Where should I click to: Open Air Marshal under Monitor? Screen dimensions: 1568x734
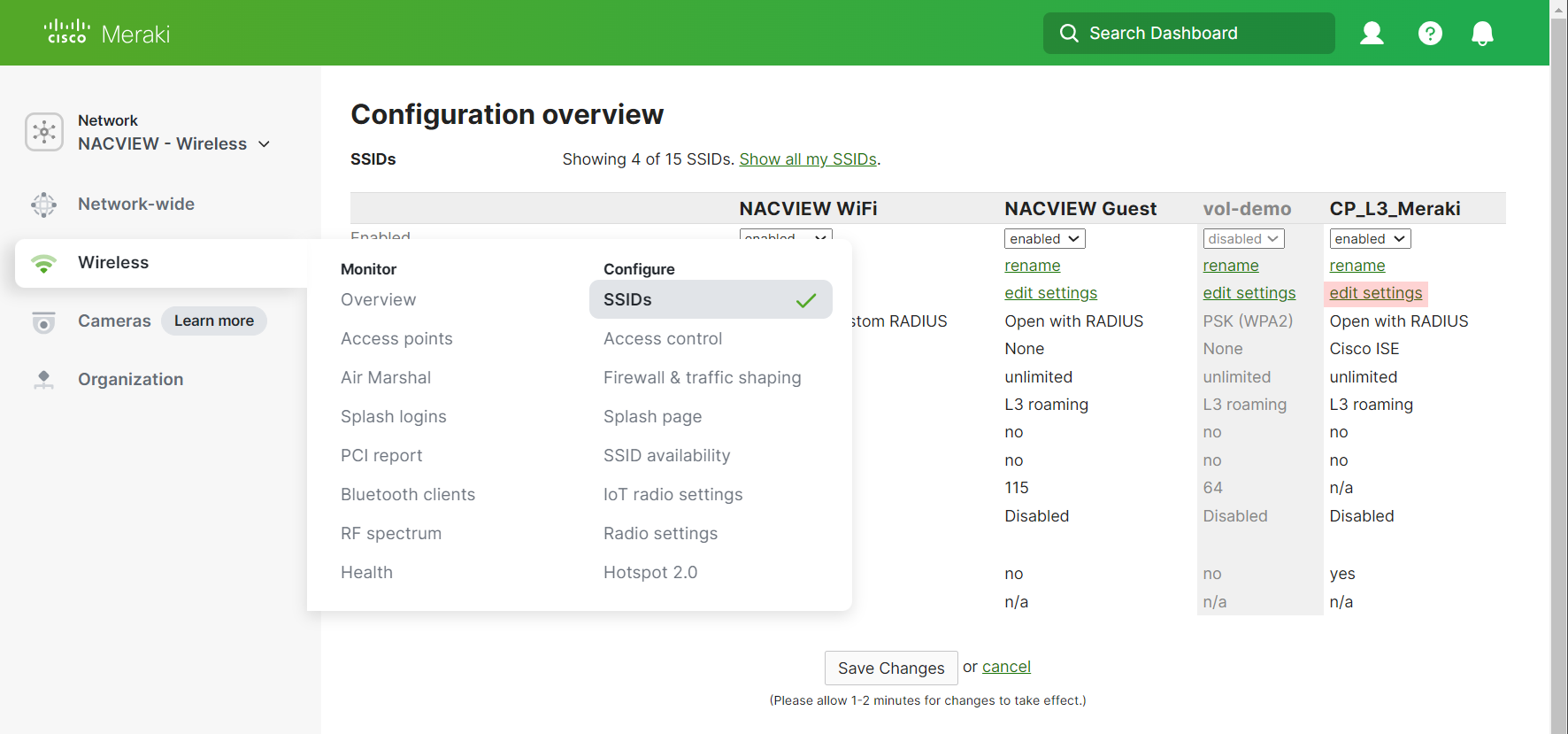pos(386,377)
